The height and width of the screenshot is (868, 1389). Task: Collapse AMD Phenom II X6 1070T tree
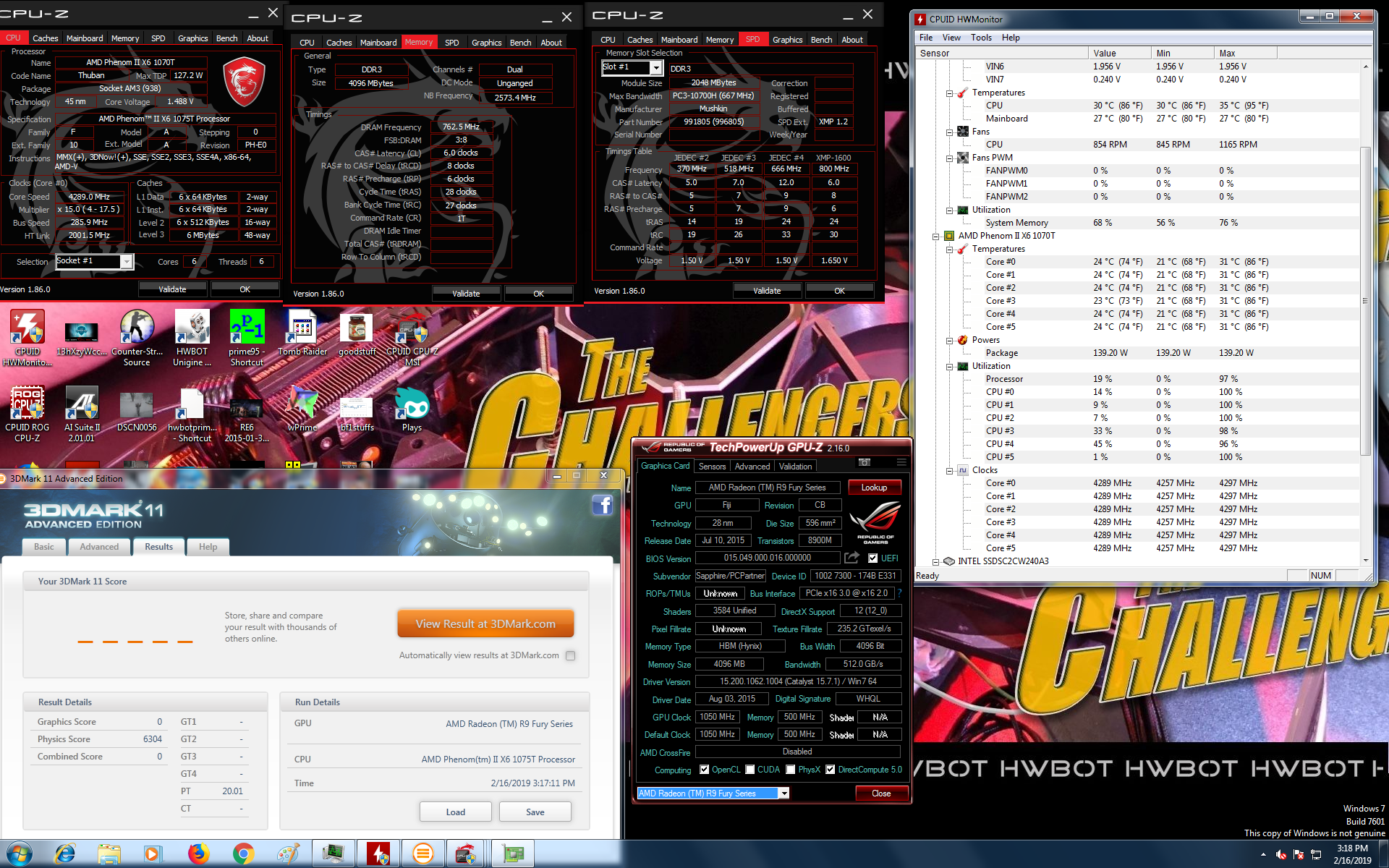[935, 236]
